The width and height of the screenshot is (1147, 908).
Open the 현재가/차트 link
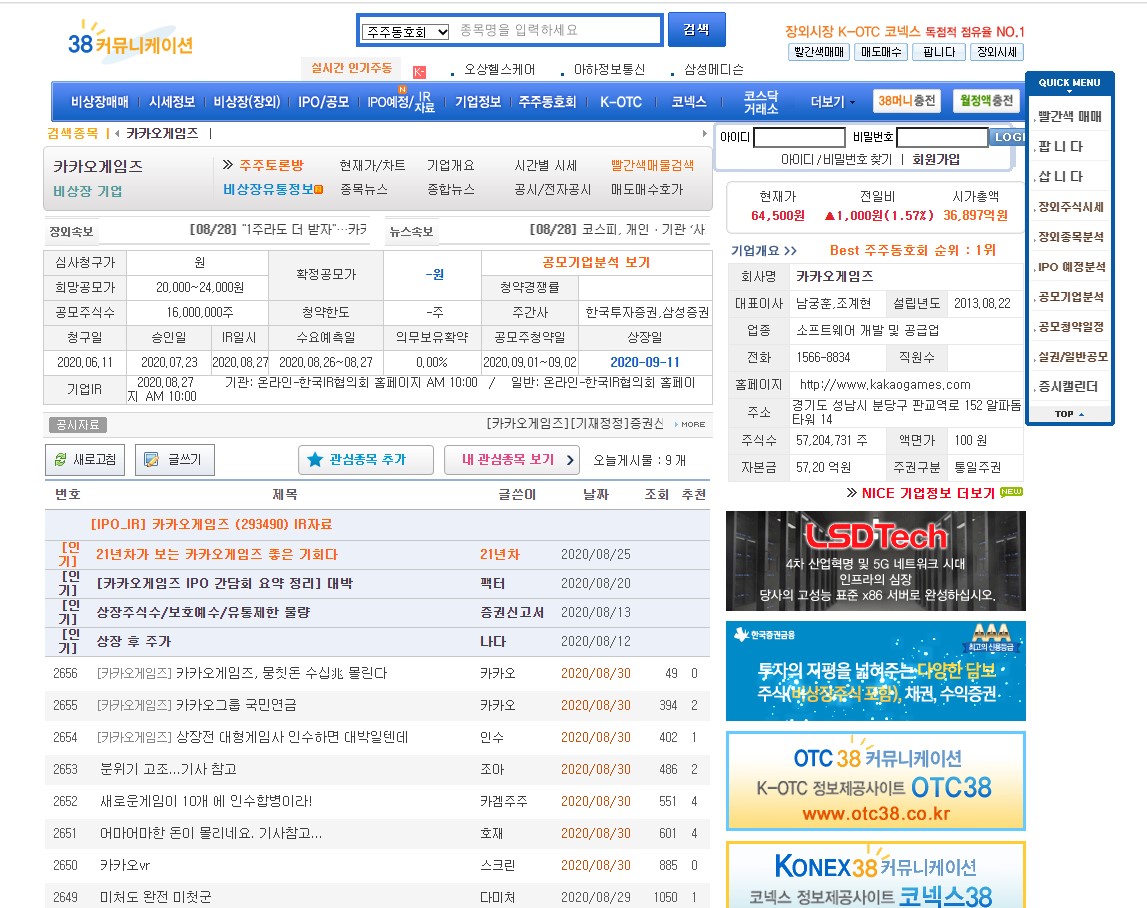372,165
